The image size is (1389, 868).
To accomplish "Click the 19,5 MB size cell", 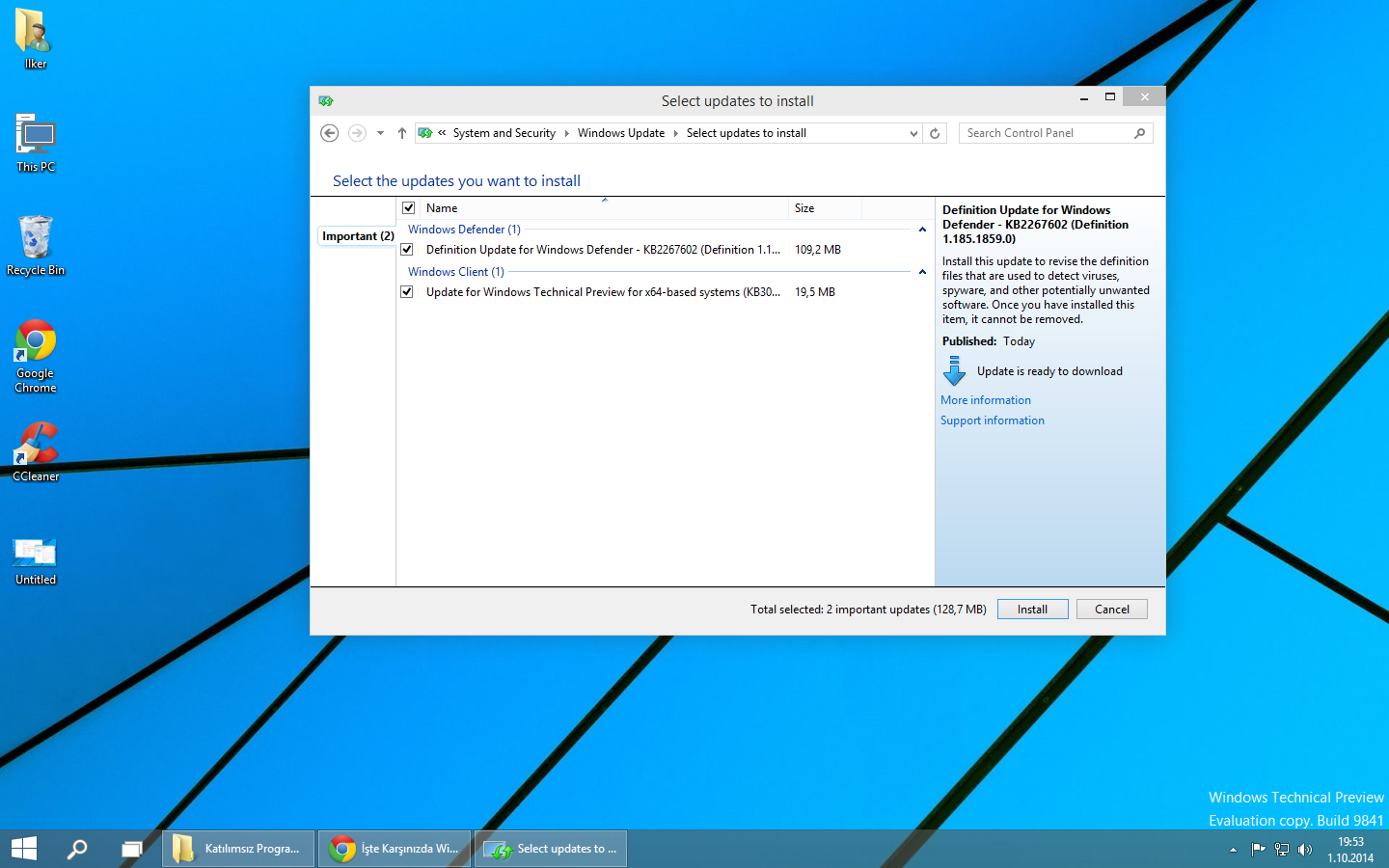I will click(815, 292).
